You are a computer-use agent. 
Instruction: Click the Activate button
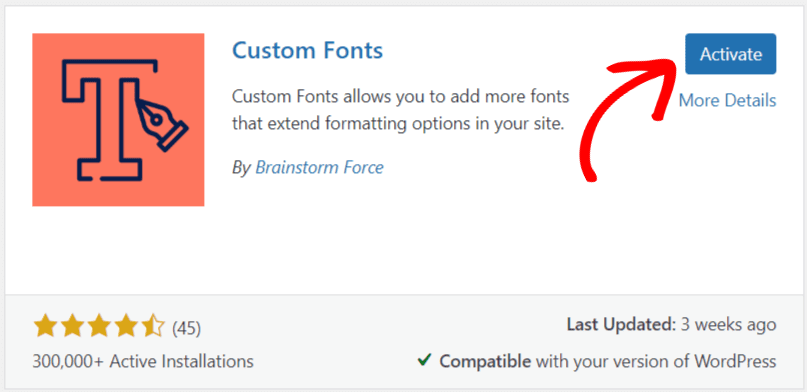point(730,54)
